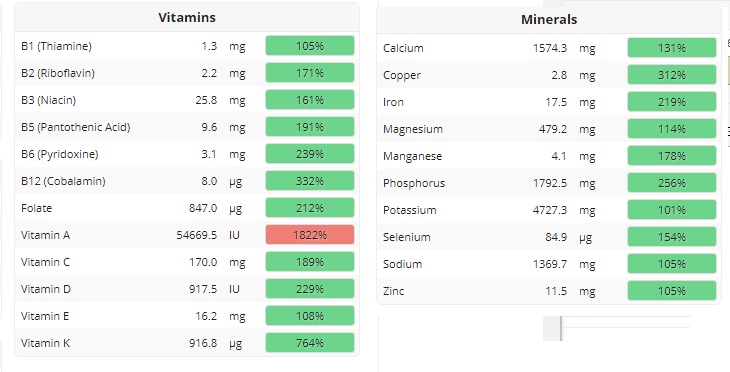Select the Folate 847.0 value
Screen dimensions: 730x372
coord(203,208)
